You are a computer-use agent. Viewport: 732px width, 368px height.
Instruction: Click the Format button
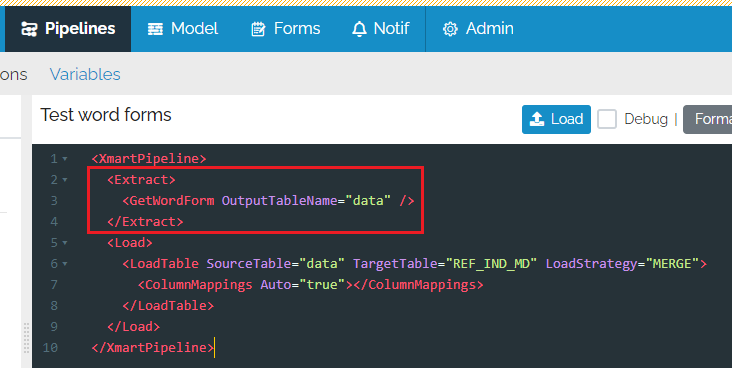click(708, 119)
